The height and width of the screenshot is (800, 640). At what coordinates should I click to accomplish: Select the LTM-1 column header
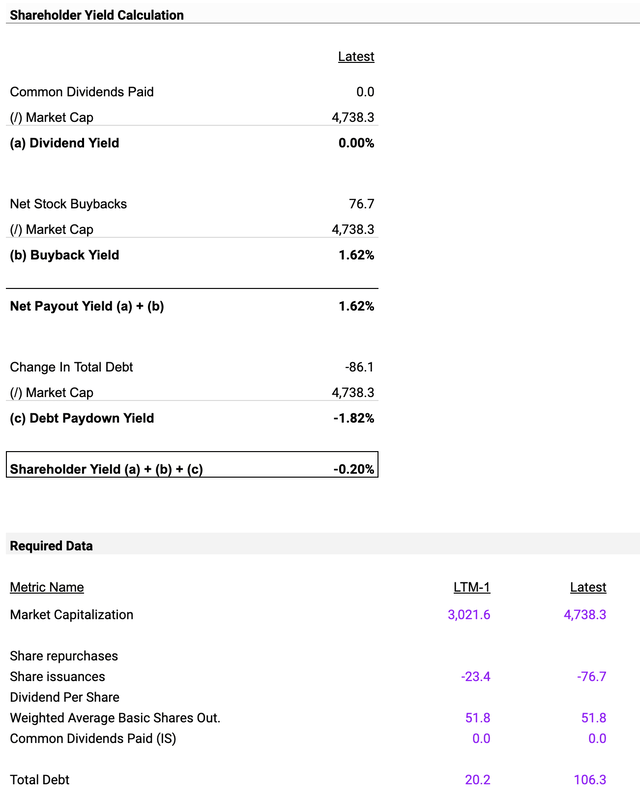pyautogui.click(x=471, y=587)
